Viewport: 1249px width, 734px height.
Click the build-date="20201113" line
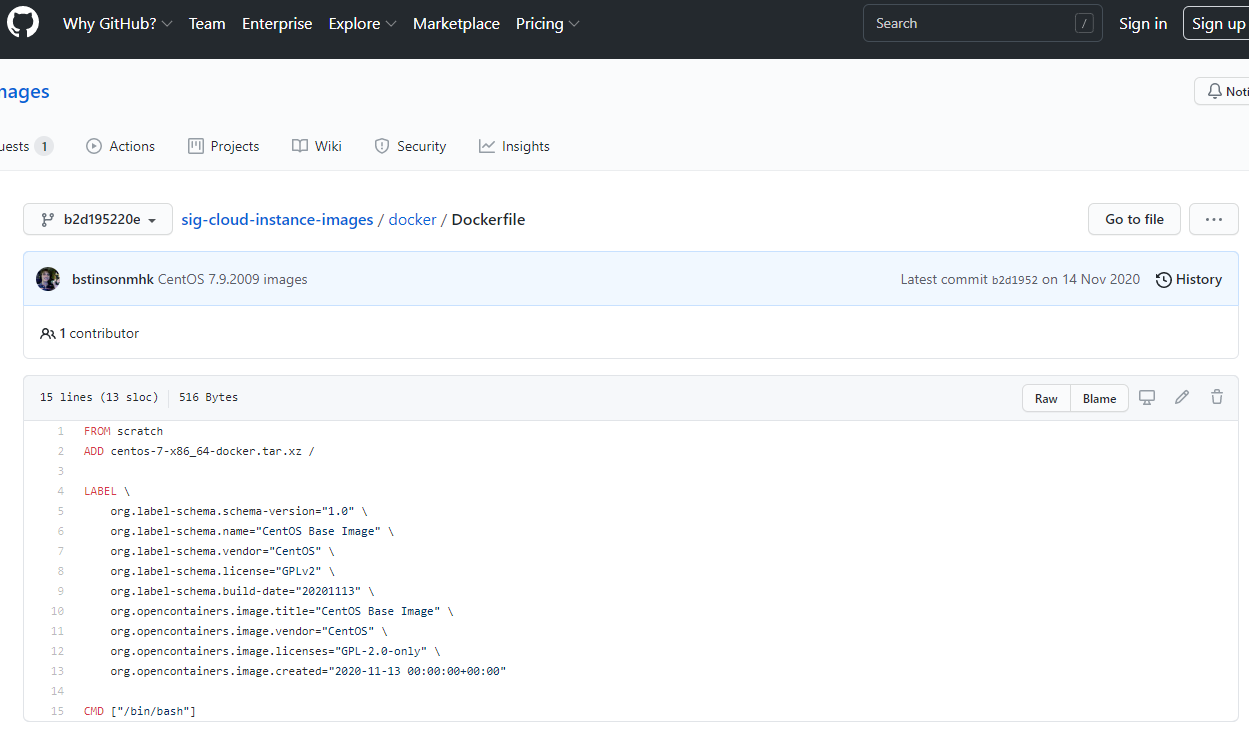(x=242, y=591)
